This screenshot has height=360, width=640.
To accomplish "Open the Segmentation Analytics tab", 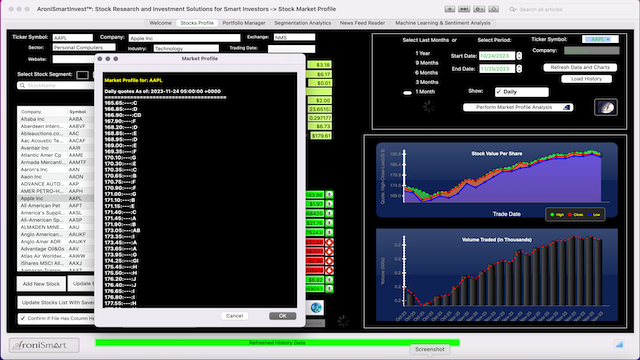I will coord(302,23).
